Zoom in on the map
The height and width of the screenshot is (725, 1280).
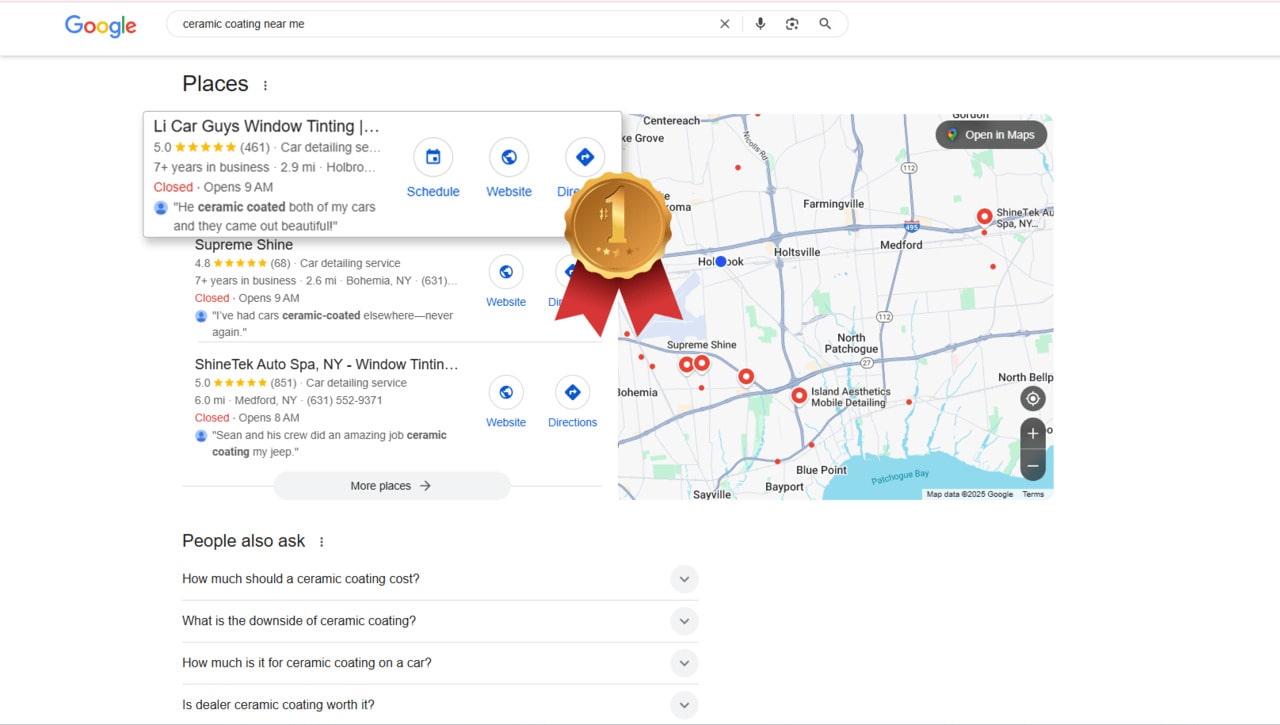pos(1033,434)
